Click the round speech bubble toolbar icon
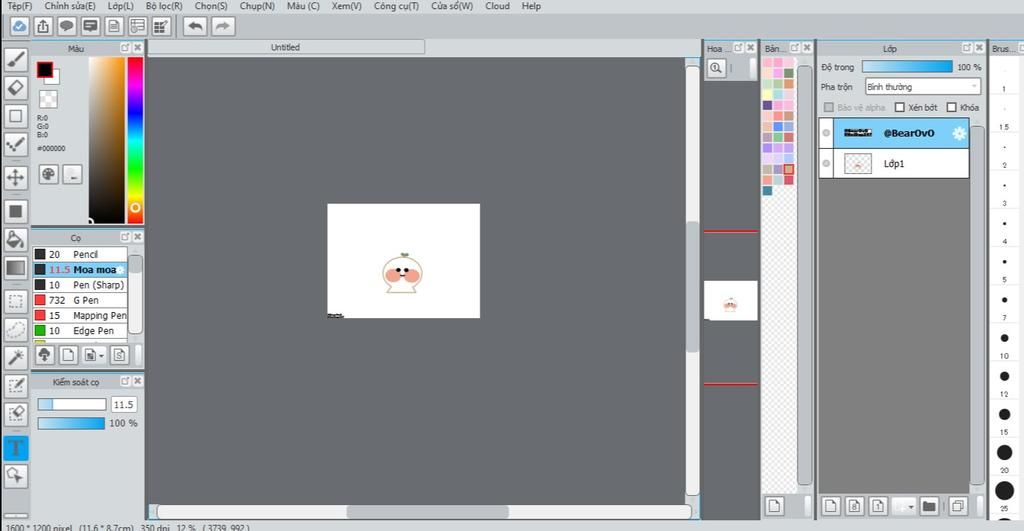 67,26
